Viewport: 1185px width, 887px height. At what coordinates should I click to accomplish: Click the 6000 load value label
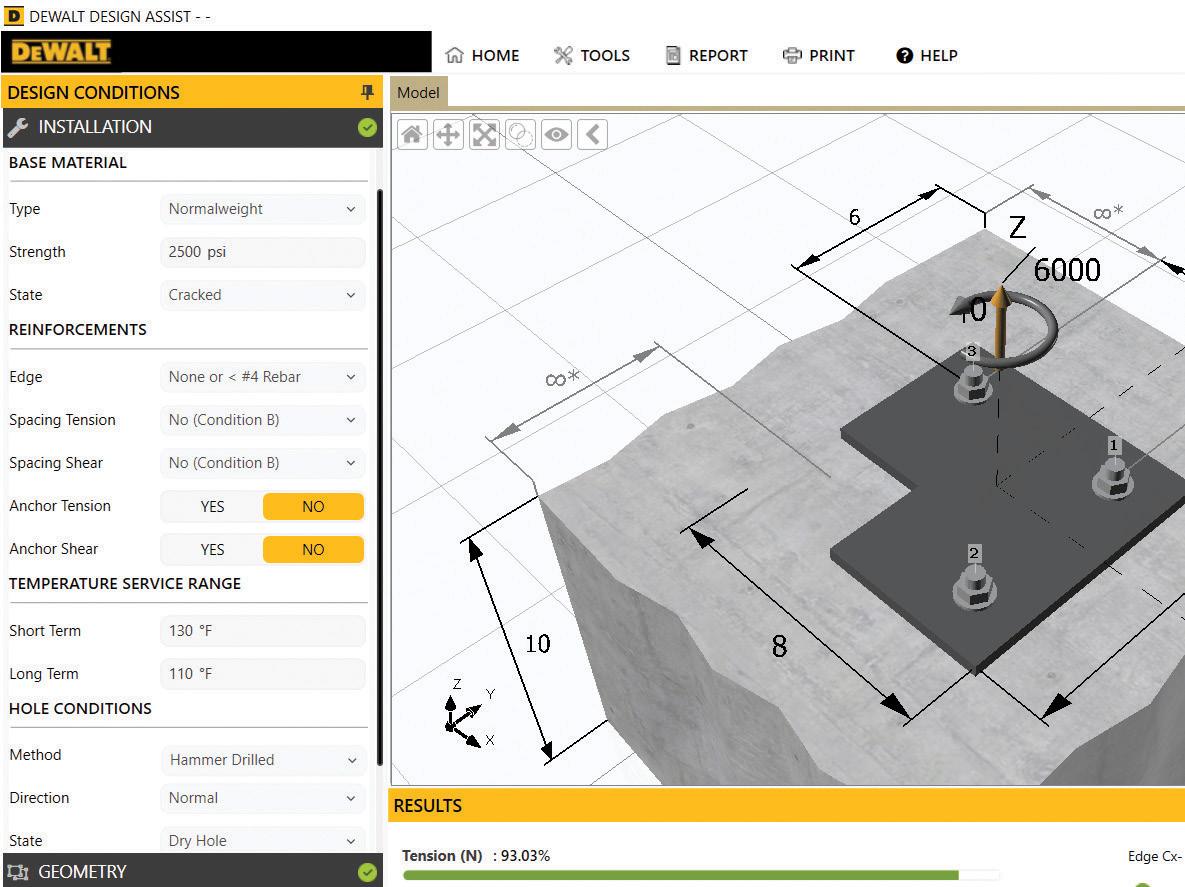[1066, 270]
